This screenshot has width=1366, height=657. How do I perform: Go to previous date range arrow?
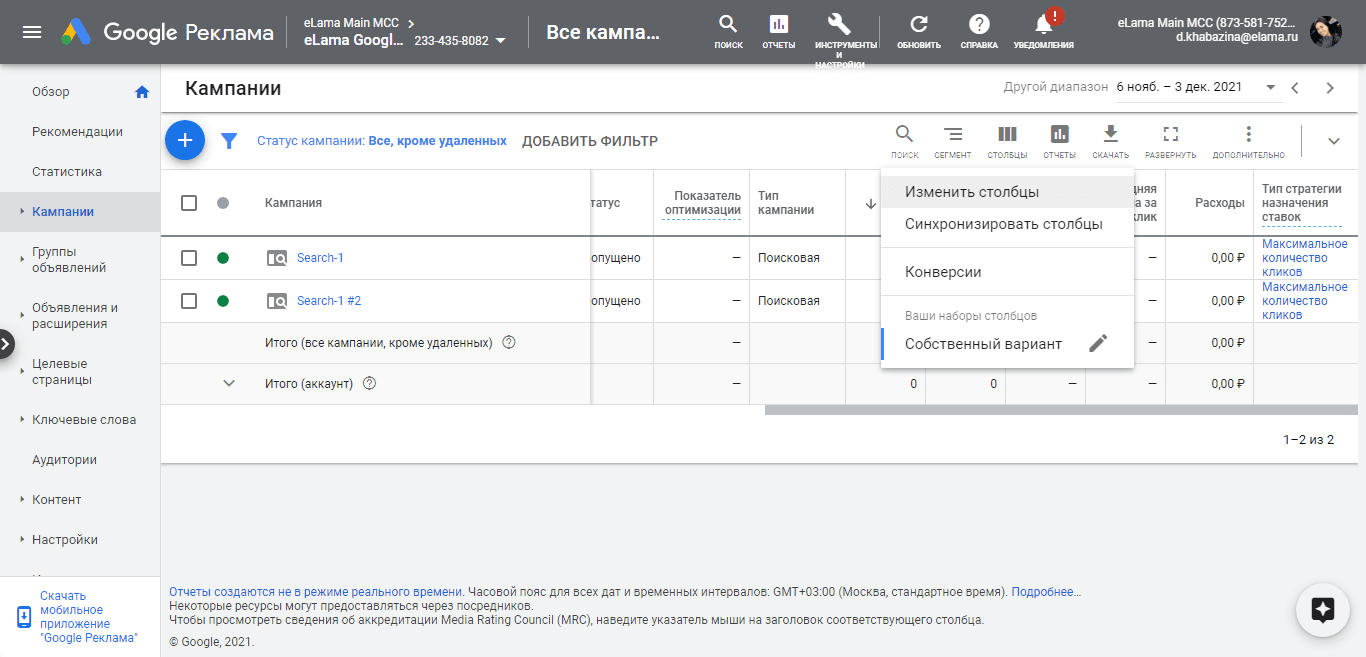pos(1295,88)
